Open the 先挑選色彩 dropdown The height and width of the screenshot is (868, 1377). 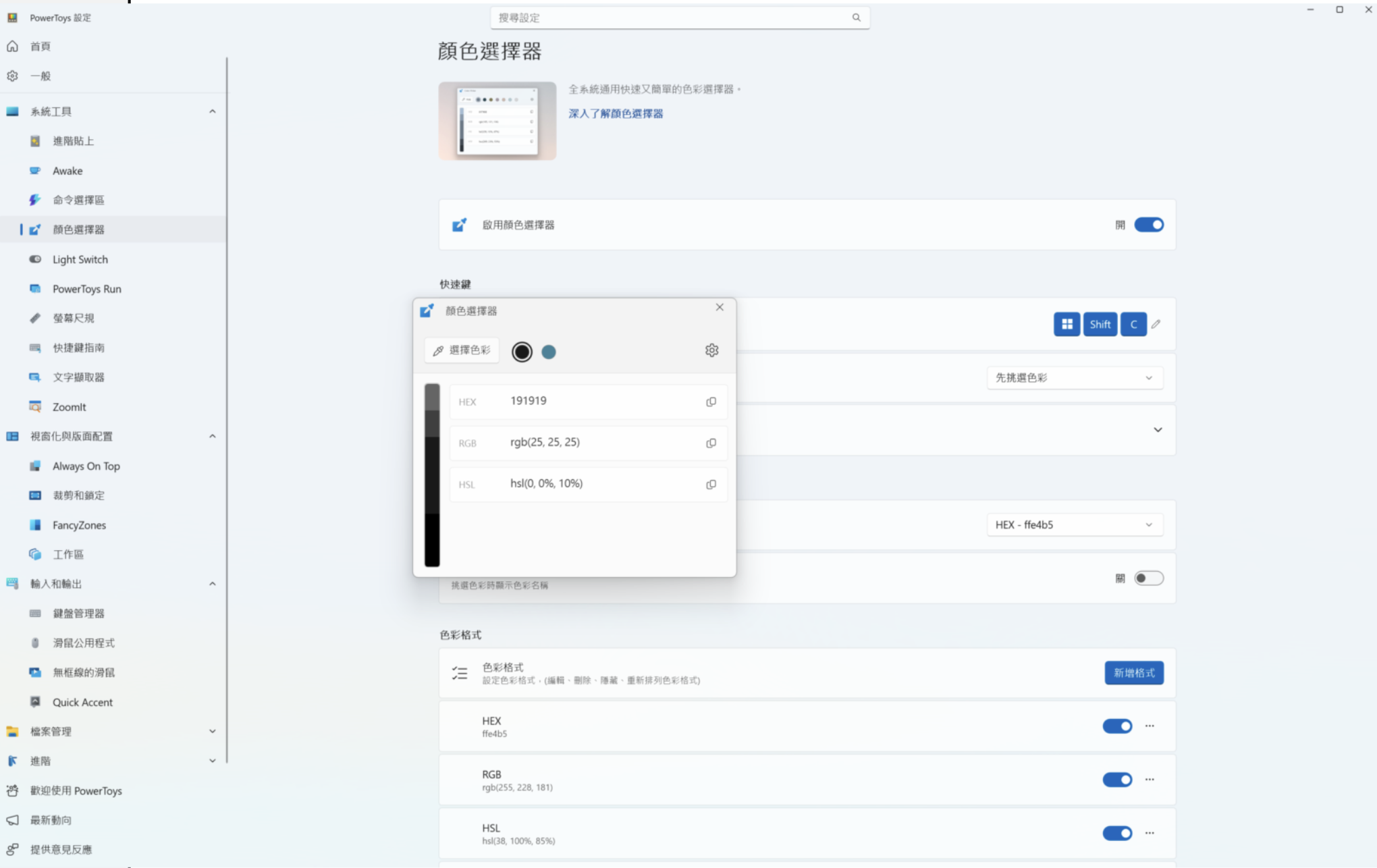(x=1074, y=378)
